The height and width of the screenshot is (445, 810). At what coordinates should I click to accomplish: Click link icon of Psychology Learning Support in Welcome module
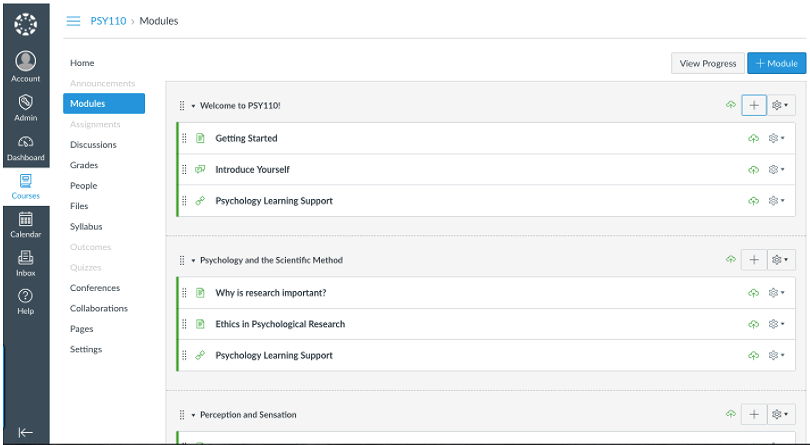coord(200,201)
